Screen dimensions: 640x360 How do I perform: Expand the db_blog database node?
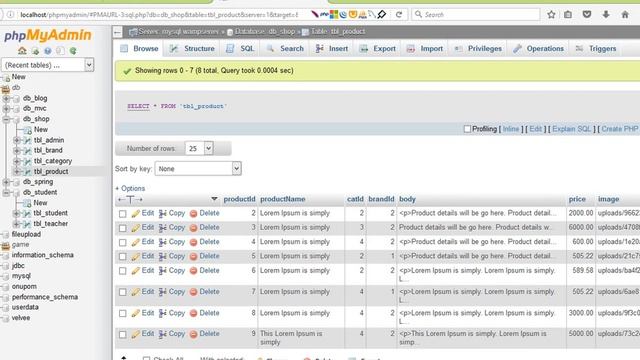[x=6, y=98]
